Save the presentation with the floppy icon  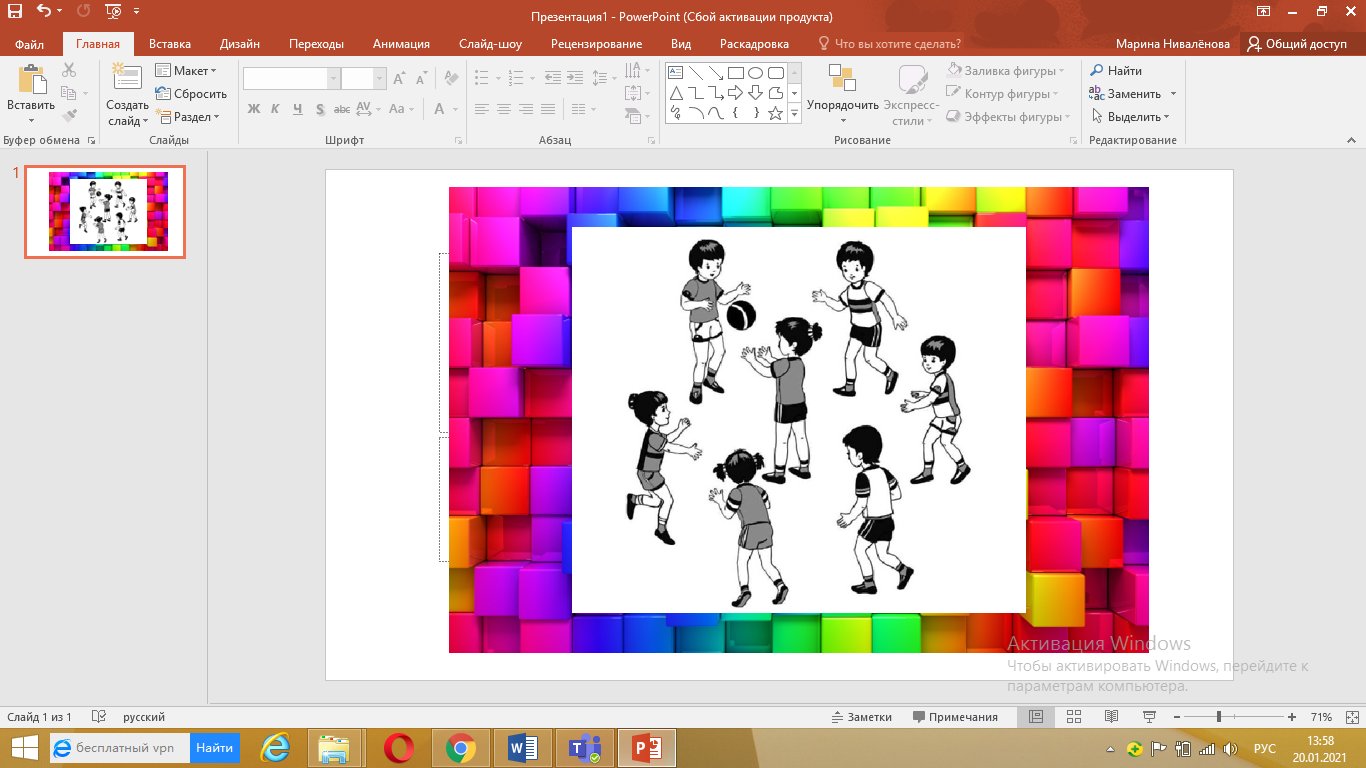15,12
